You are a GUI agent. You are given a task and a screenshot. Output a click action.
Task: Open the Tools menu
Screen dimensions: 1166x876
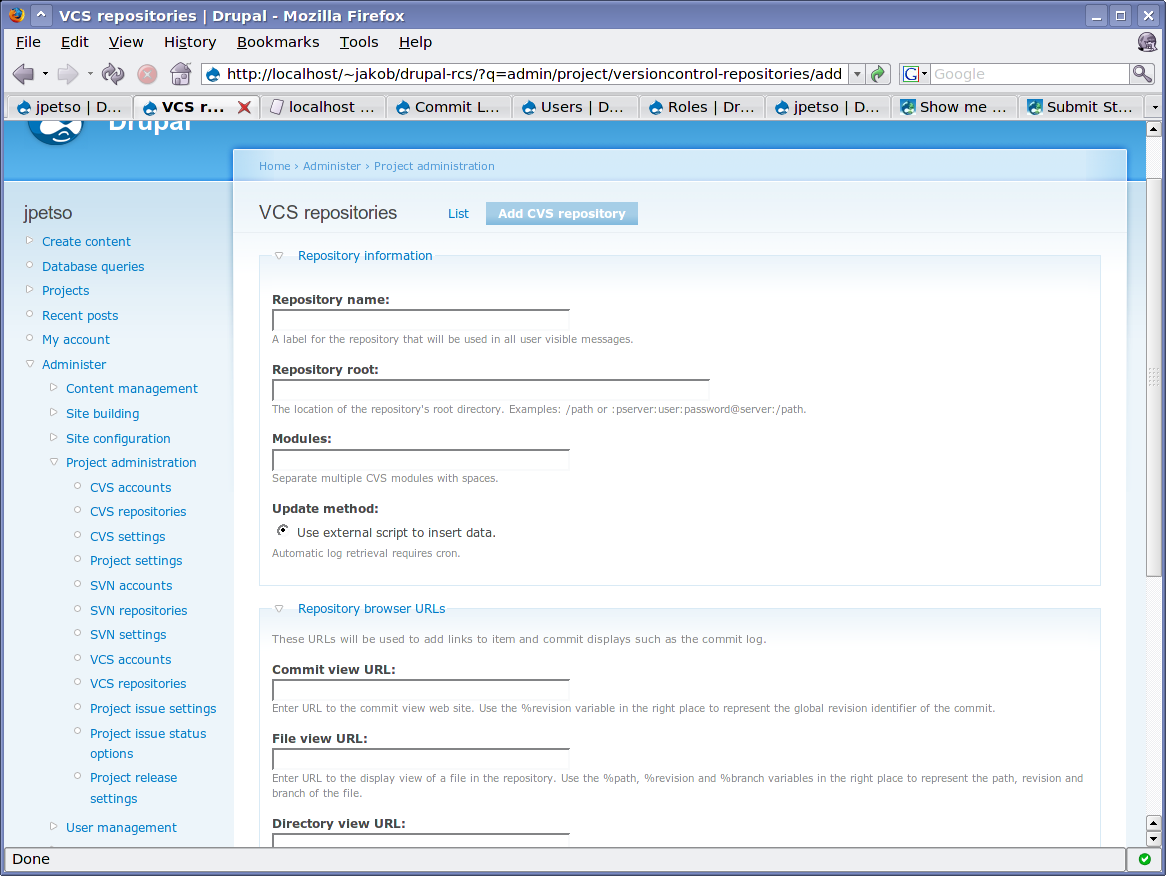358,42
